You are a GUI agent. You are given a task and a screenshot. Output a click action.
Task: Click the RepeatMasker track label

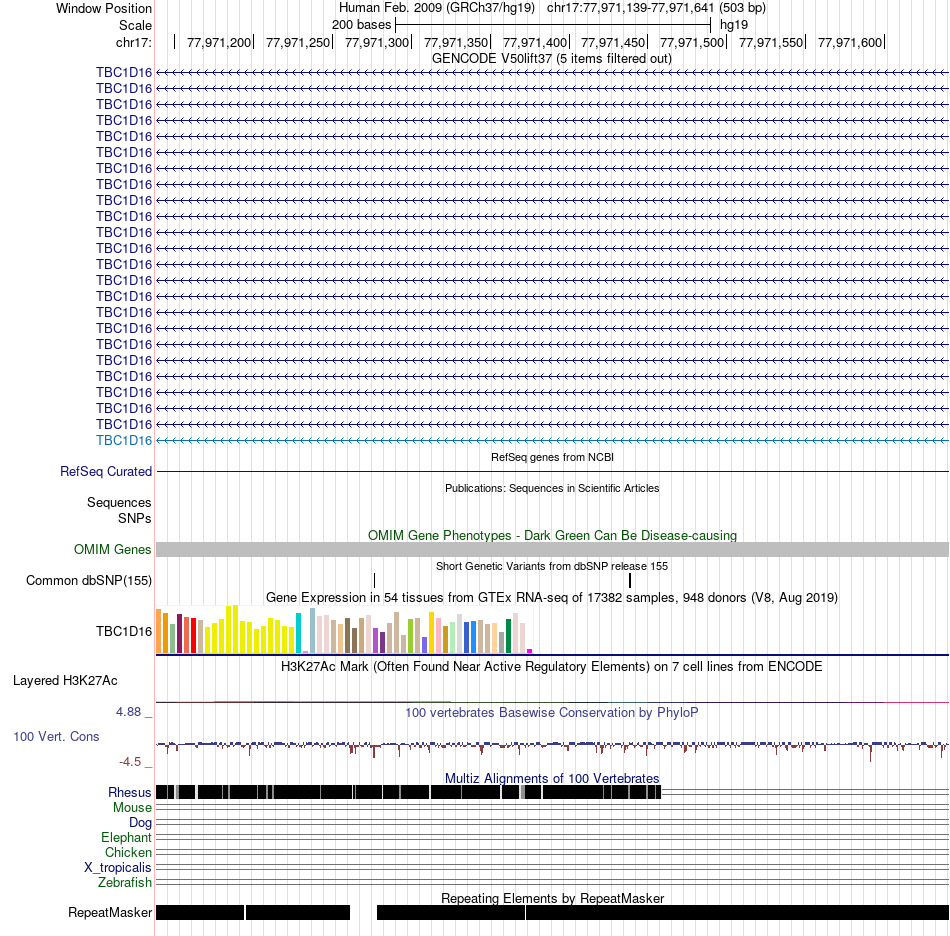[x=110, y=912]
